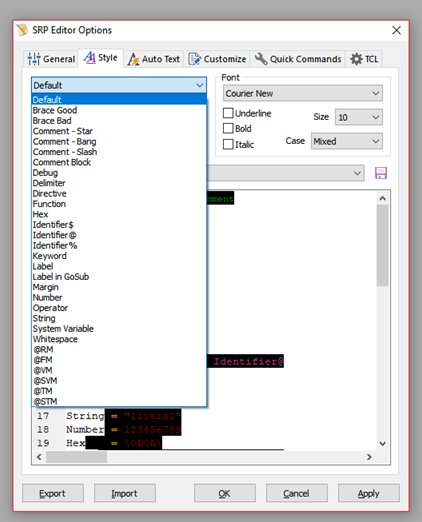
Task: Choose Whitespace style
Action: pos(119,339)
